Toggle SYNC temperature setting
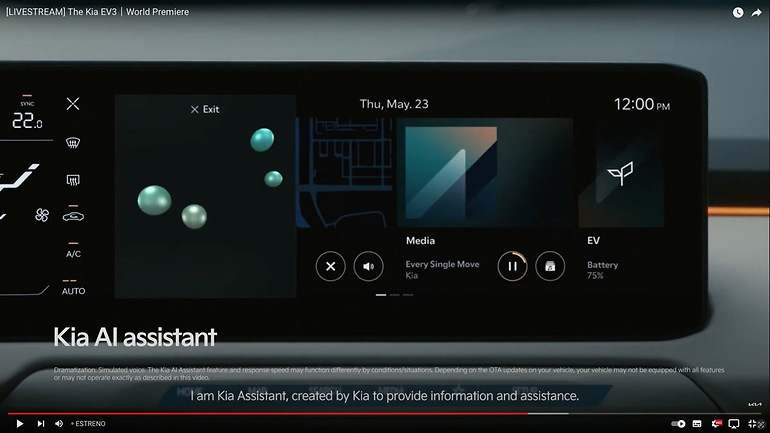Image resolution: width=770 pixels, height=433 pixels. point(27,103)
